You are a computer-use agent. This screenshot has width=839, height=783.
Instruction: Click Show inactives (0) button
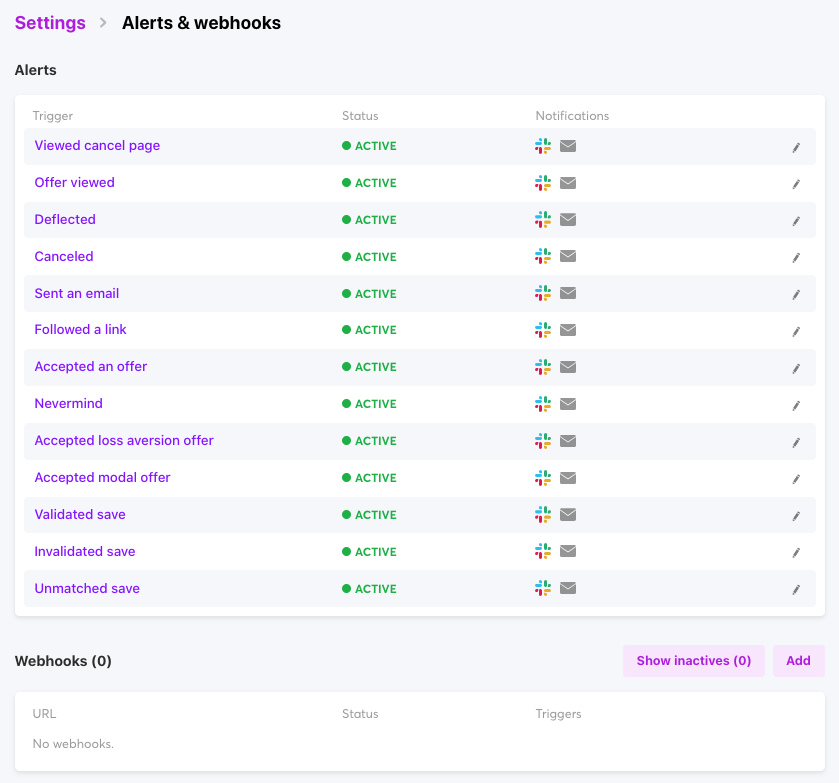click(x=693, y=661)
